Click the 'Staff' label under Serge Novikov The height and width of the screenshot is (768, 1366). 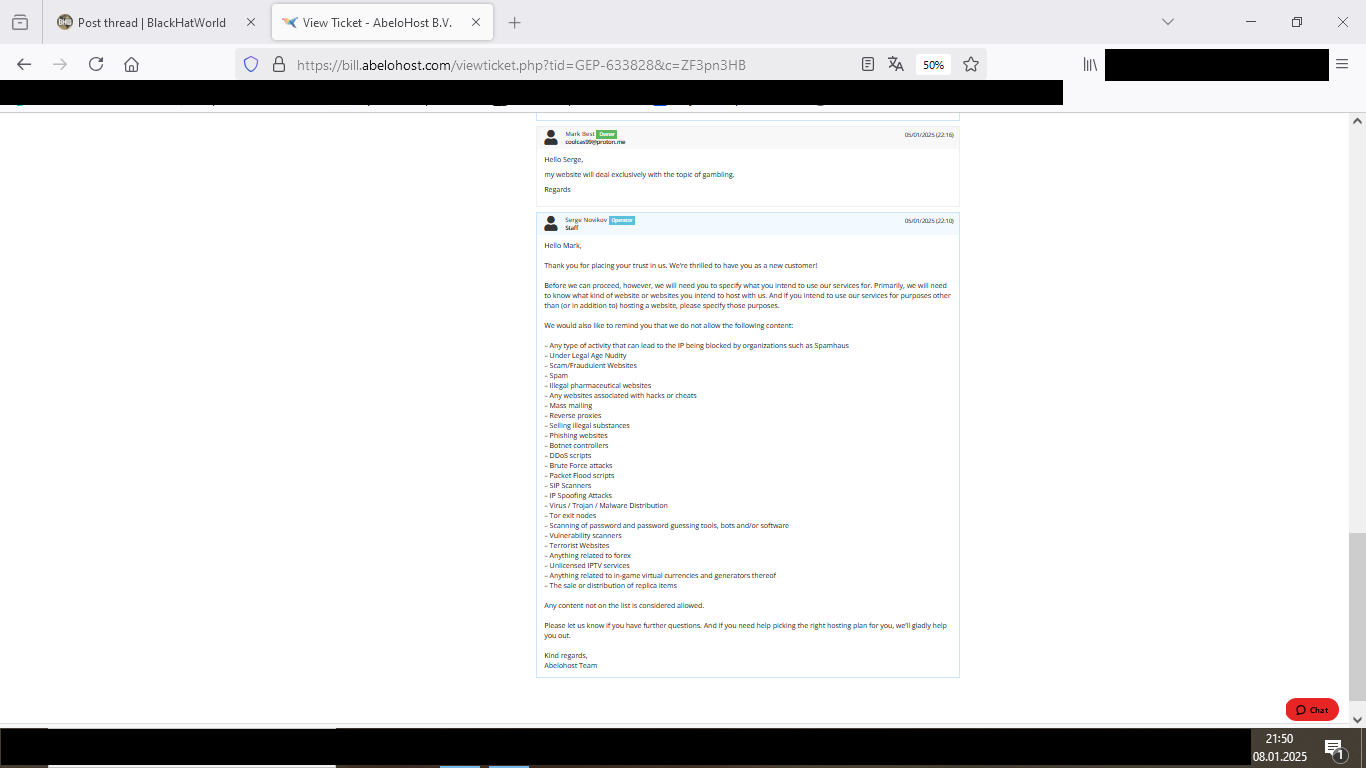[572, 228]
